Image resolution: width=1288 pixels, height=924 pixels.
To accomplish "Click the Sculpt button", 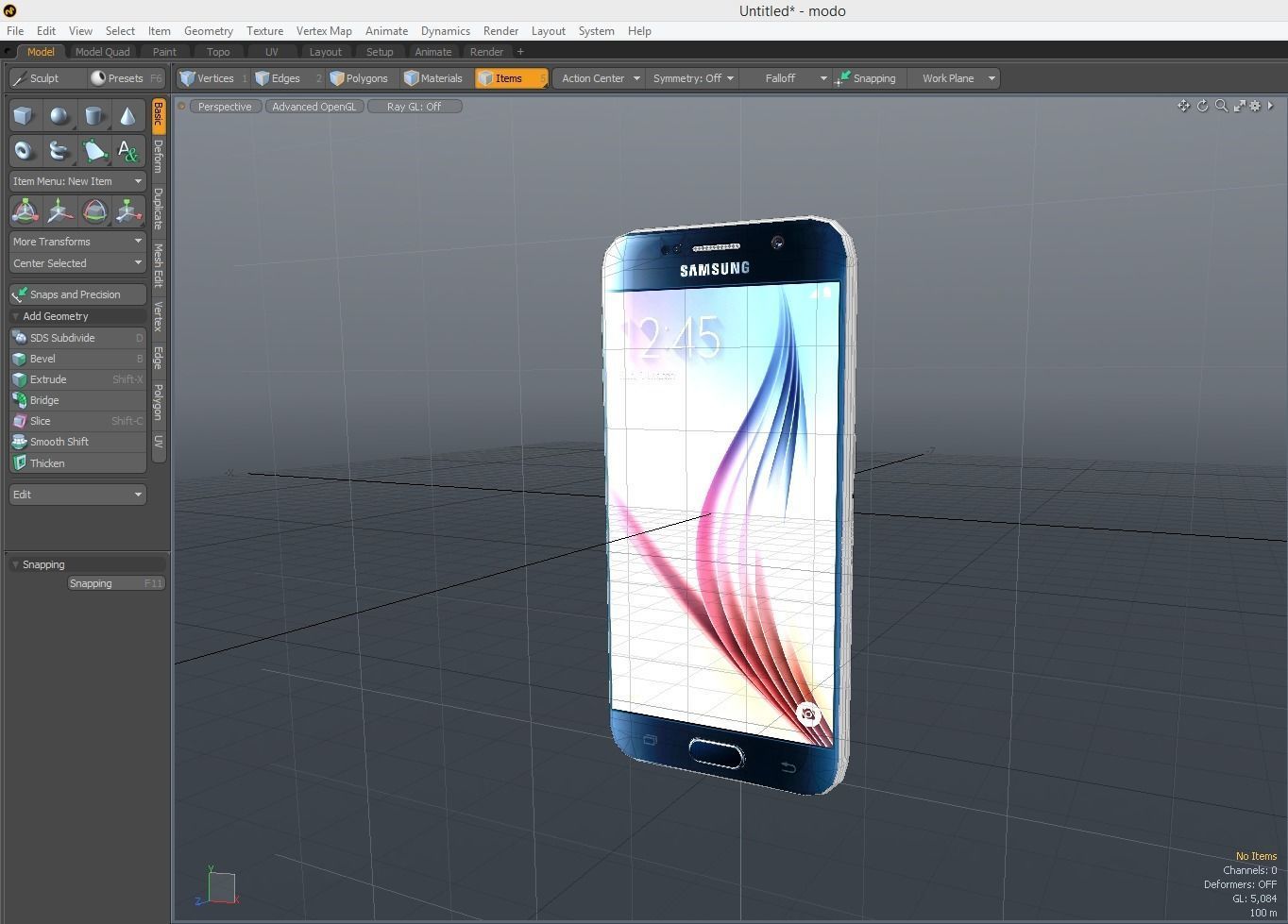I will 46,78.
